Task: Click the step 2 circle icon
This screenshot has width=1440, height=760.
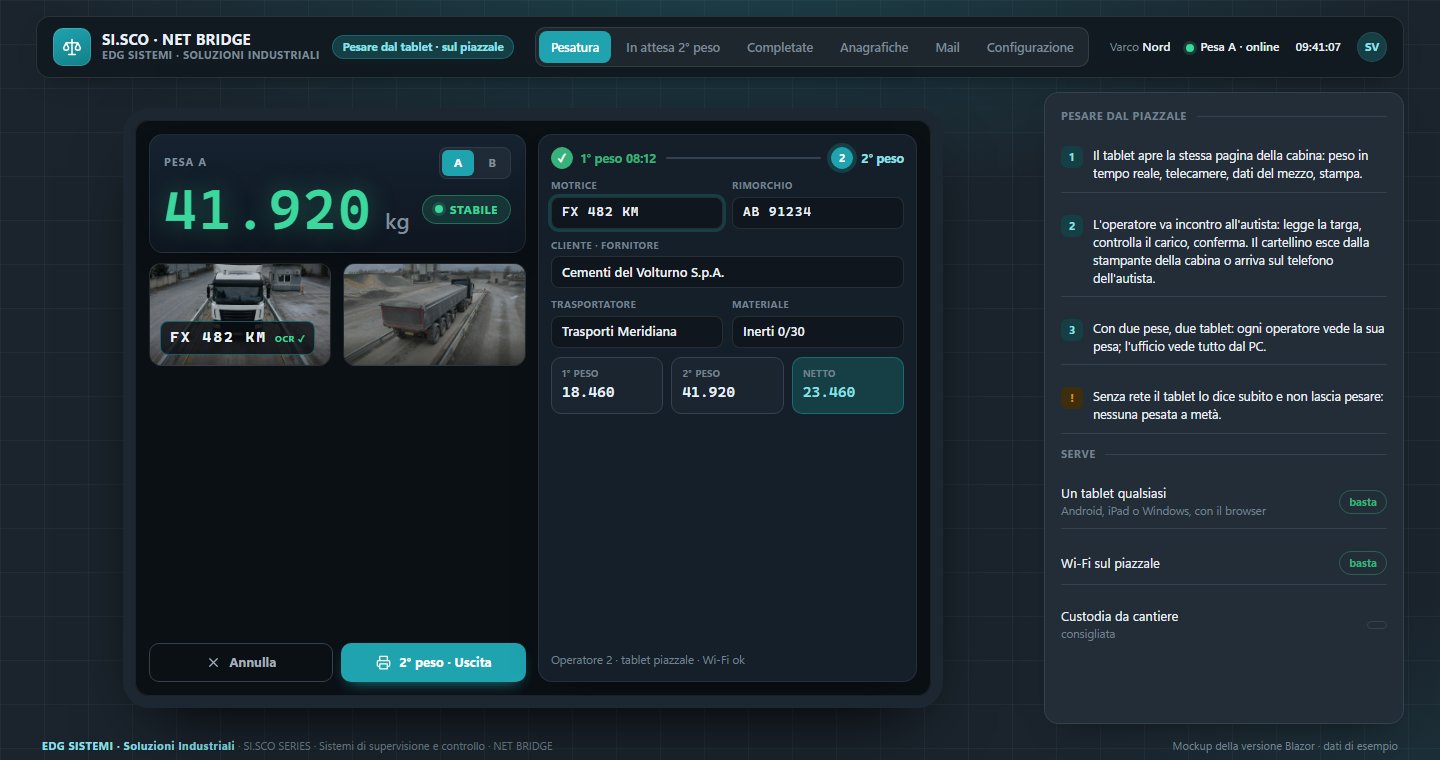Action: click(842, 158)
